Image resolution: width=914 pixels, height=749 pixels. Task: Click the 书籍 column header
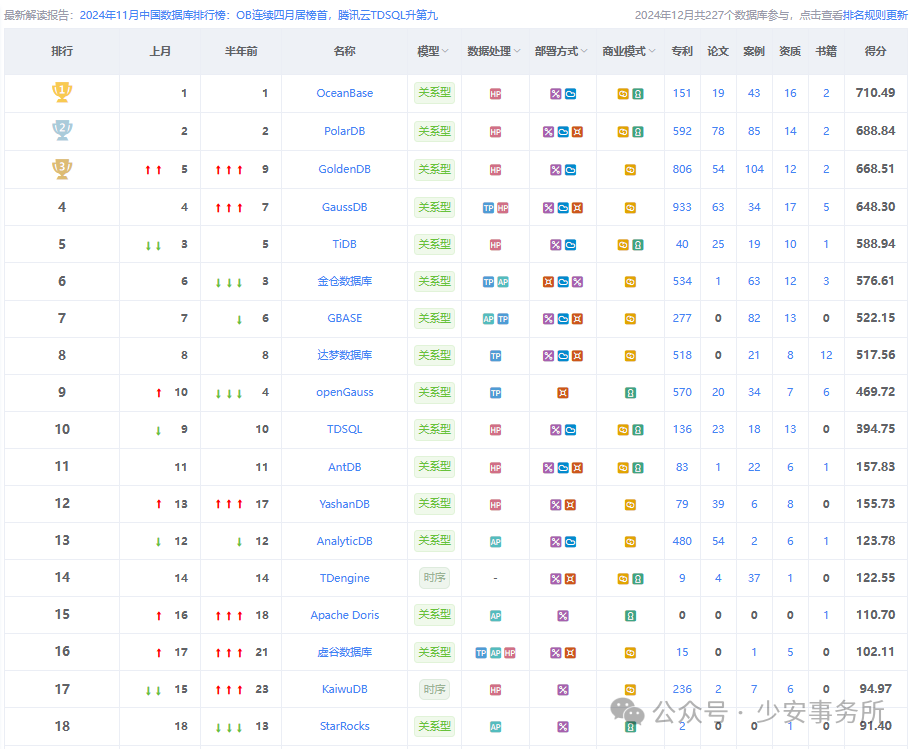(x=826, y=51)
